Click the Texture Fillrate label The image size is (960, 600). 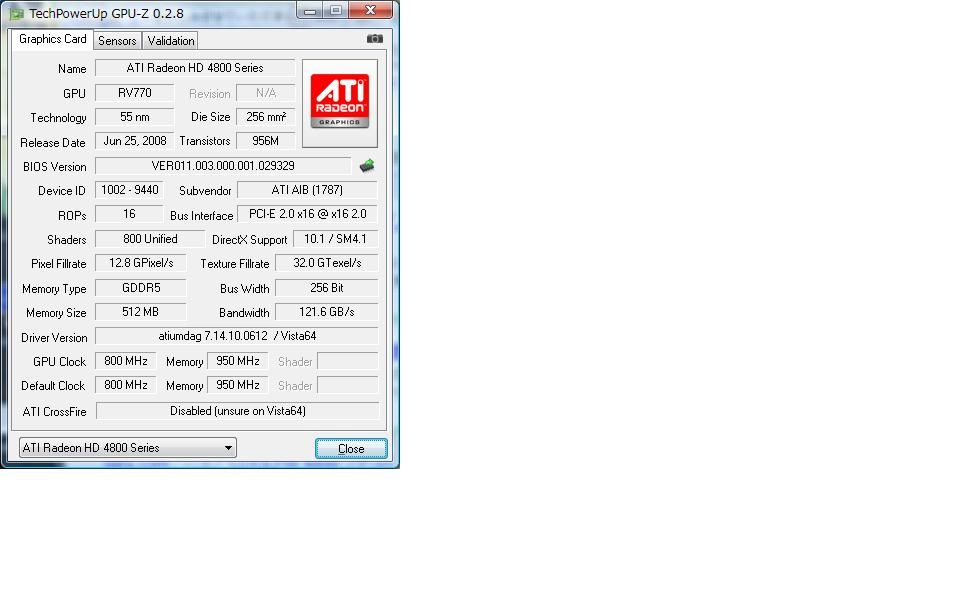tap(234, 264)
